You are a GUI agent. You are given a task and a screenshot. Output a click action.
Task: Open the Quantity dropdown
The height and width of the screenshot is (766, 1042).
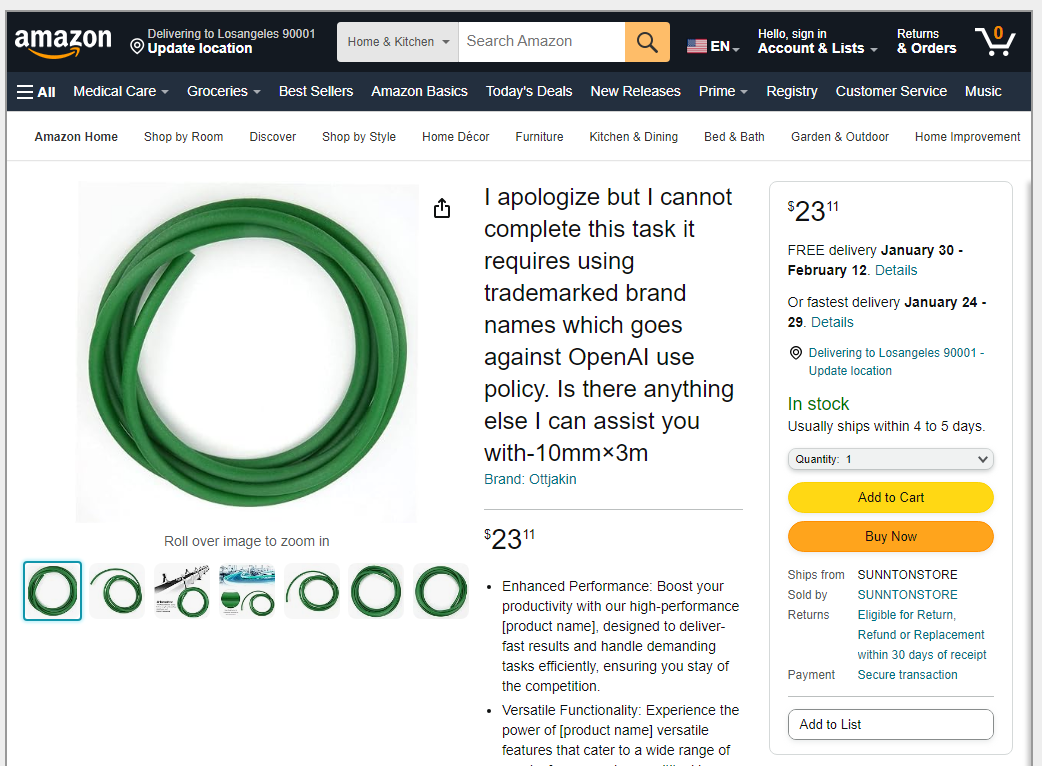(x=890, y=459)
